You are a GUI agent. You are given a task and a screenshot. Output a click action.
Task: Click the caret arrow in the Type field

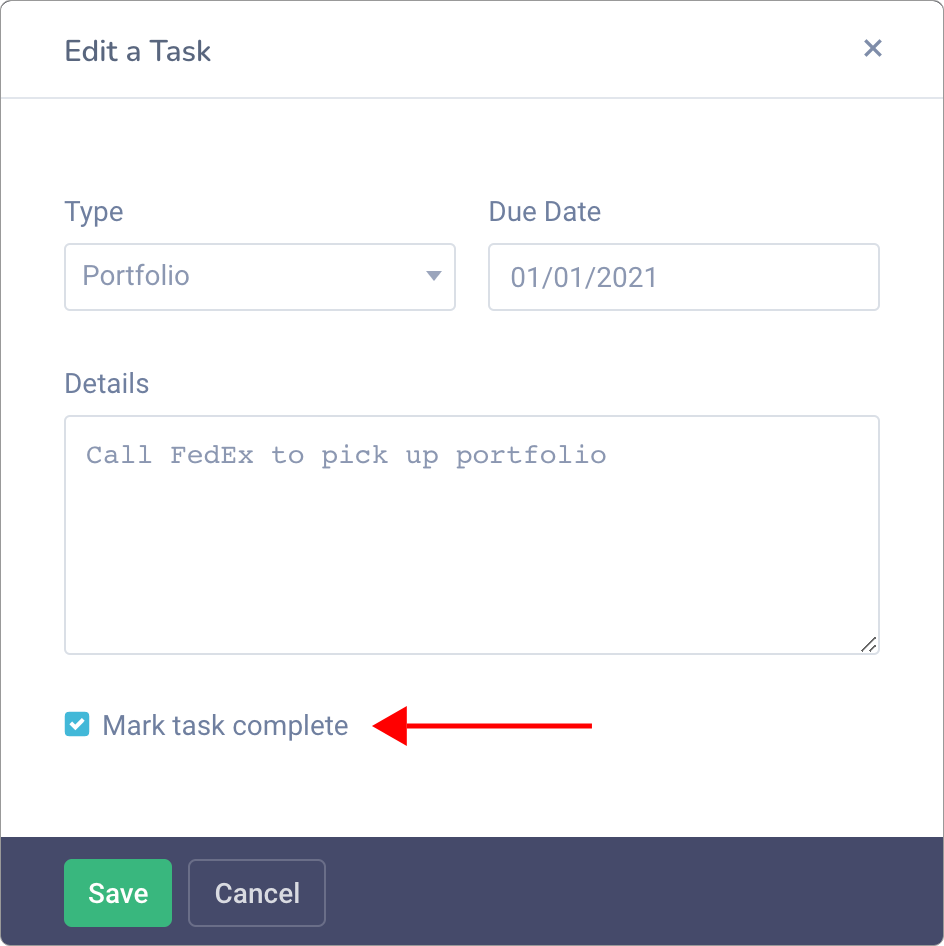point(434,276)
